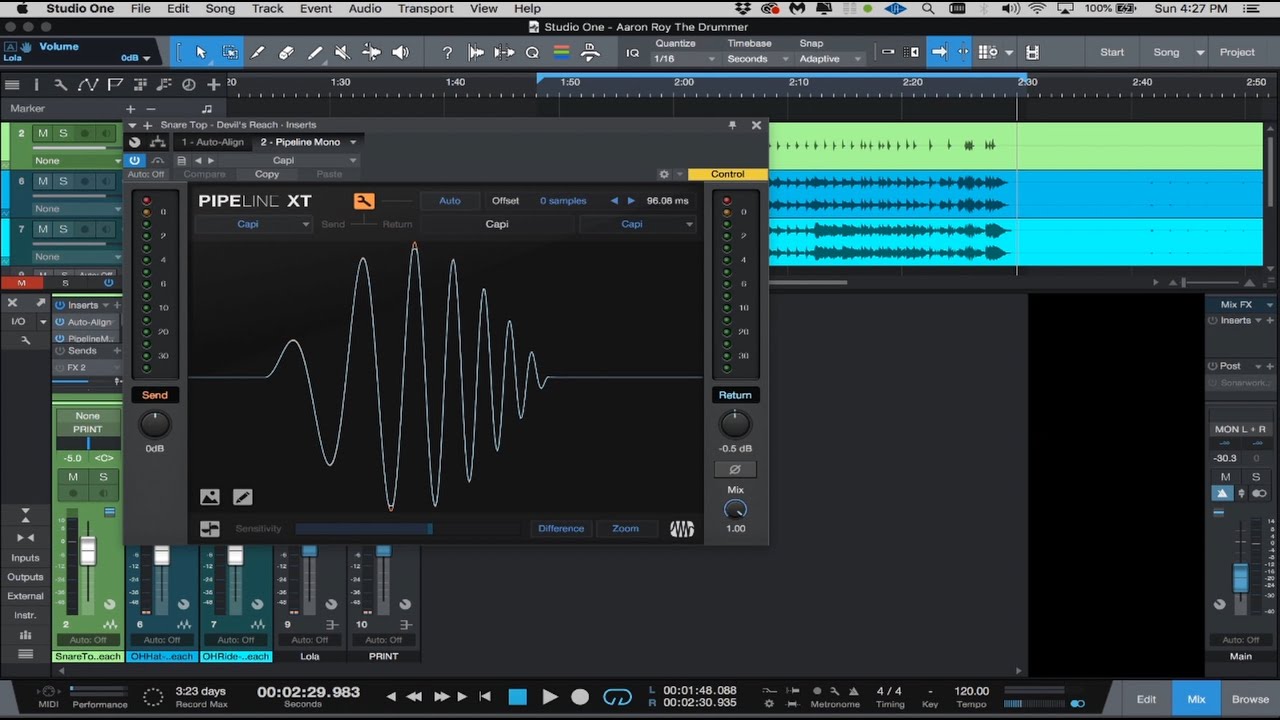Click the 0 samples offset field

(x=563, y=201)
